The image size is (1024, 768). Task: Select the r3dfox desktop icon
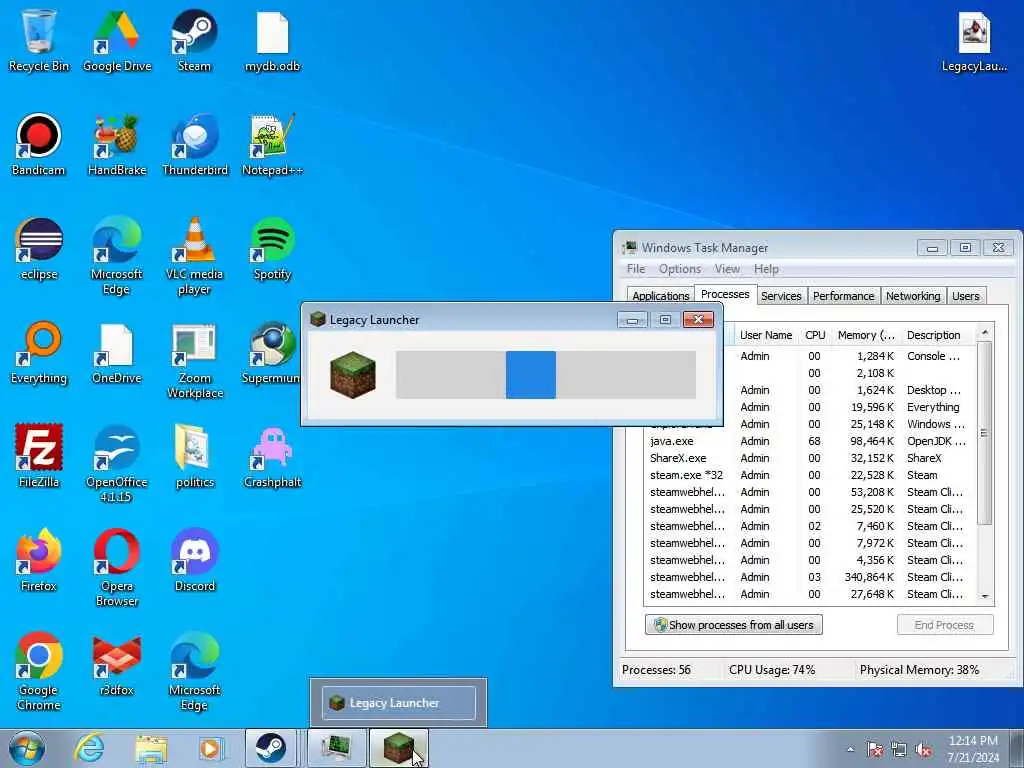(x=117, y=664)
